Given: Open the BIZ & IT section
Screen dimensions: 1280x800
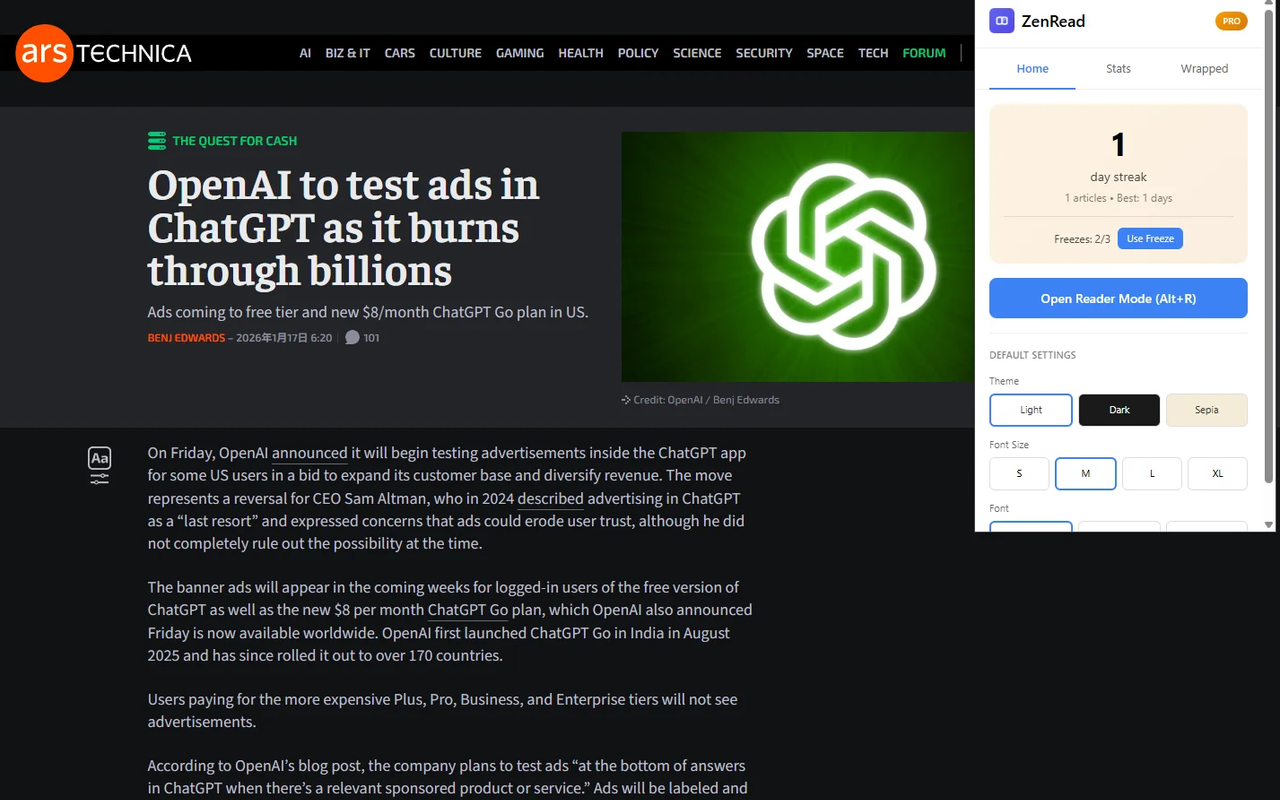Looking at the screenshot, I should [348, 53].
